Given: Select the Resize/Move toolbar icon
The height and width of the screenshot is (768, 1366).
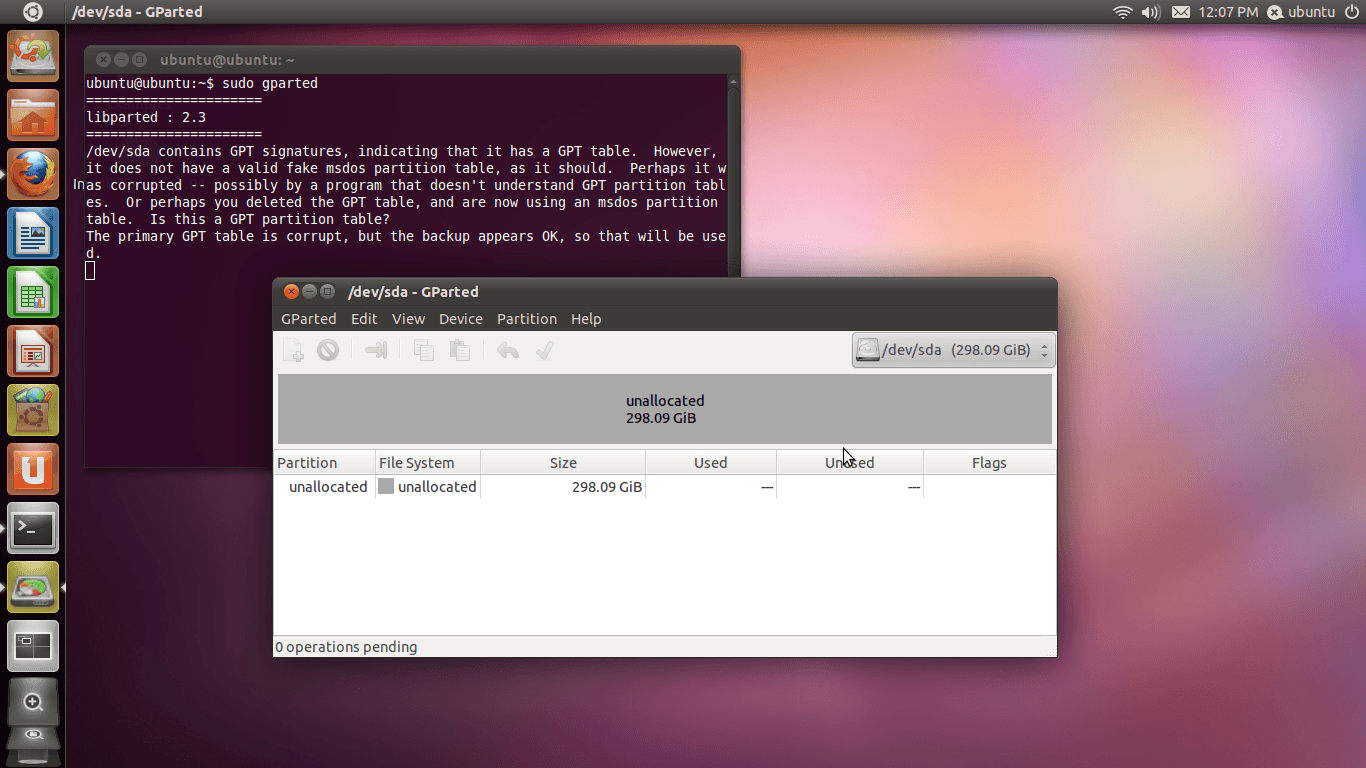Looking at the screenshot, I should click(376, 350).
